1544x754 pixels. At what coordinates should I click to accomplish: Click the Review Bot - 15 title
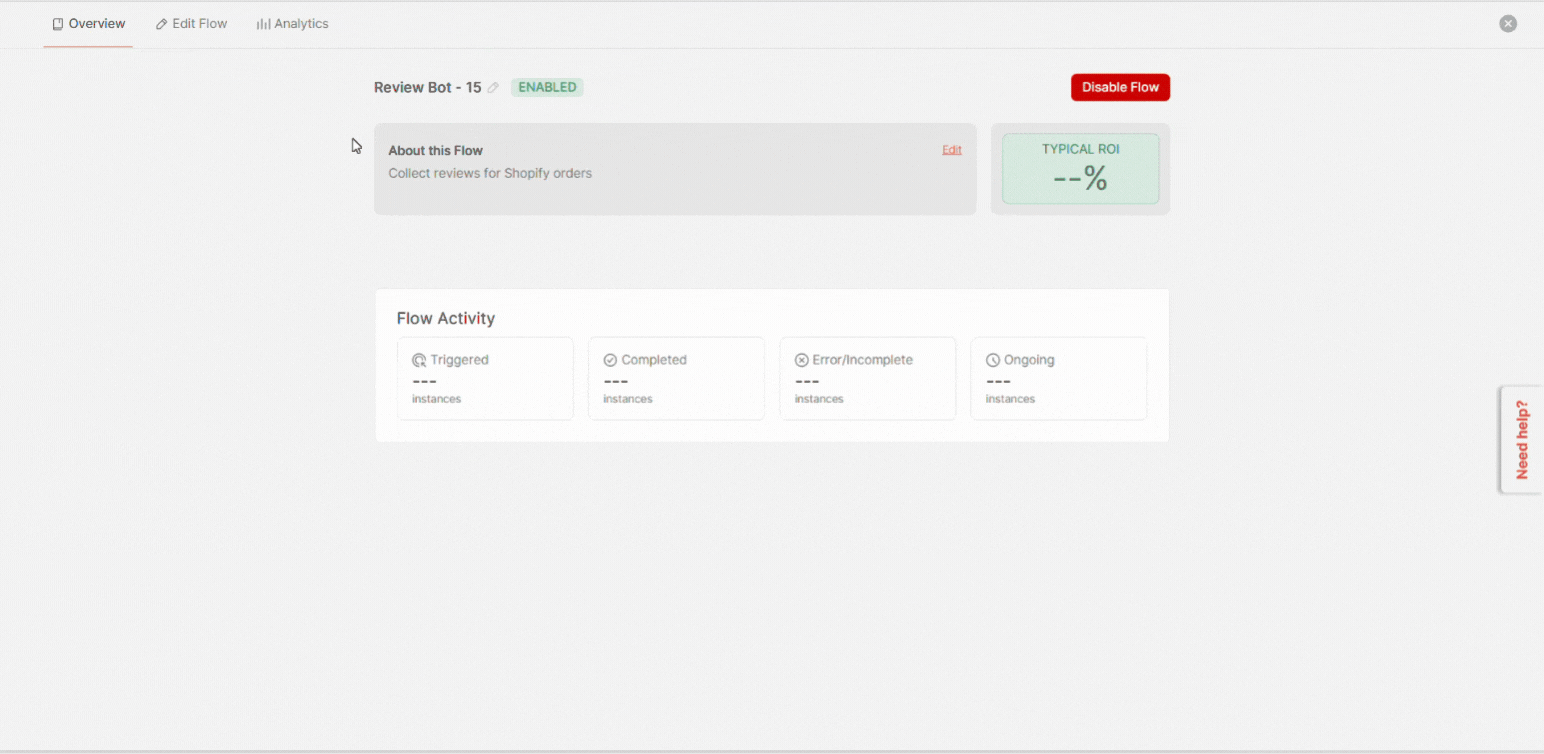pos(428,87)
